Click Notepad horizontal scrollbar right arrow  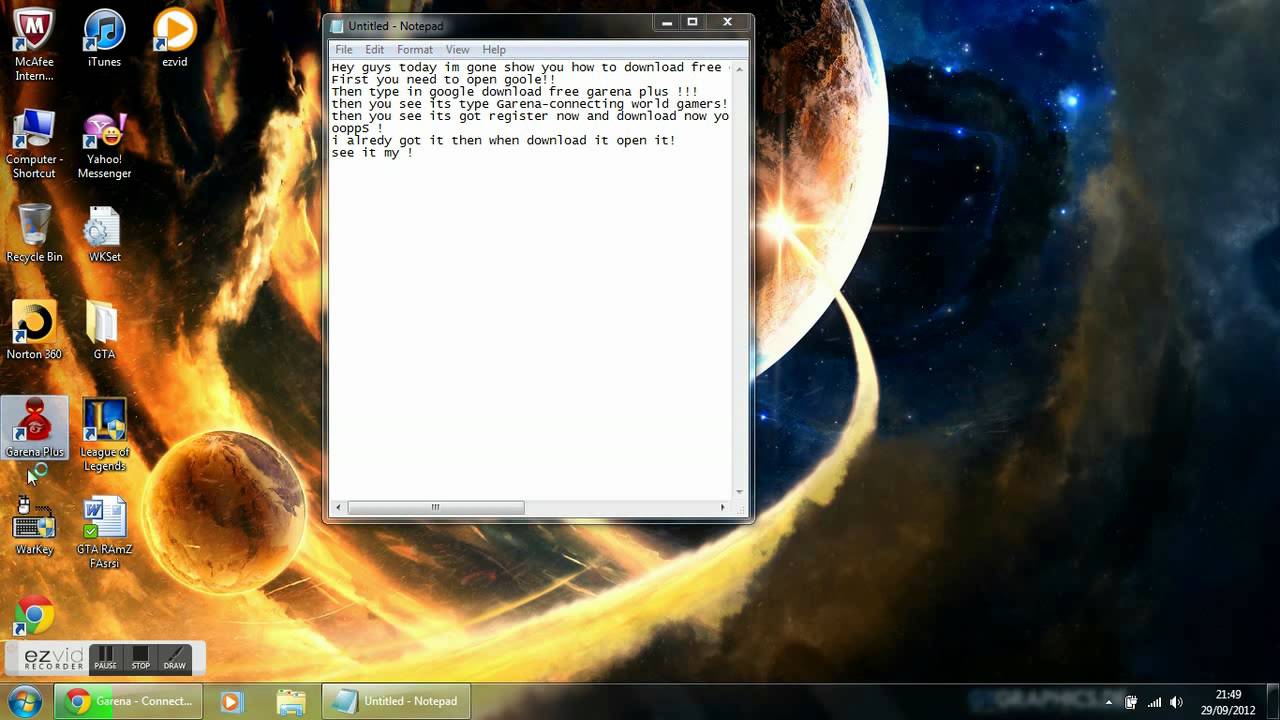tap(723, 508)
